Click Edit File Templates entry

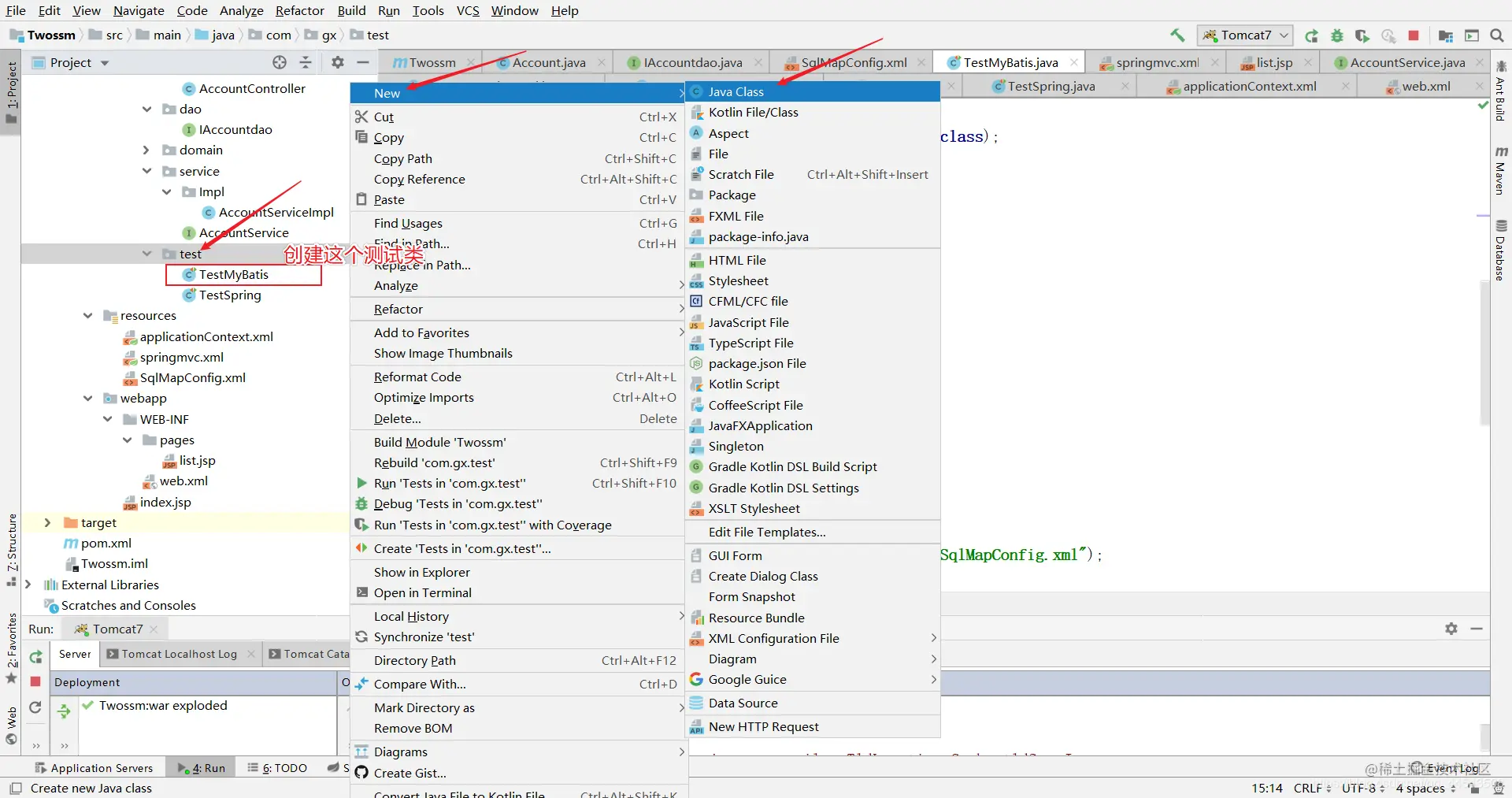click(813, 532)
